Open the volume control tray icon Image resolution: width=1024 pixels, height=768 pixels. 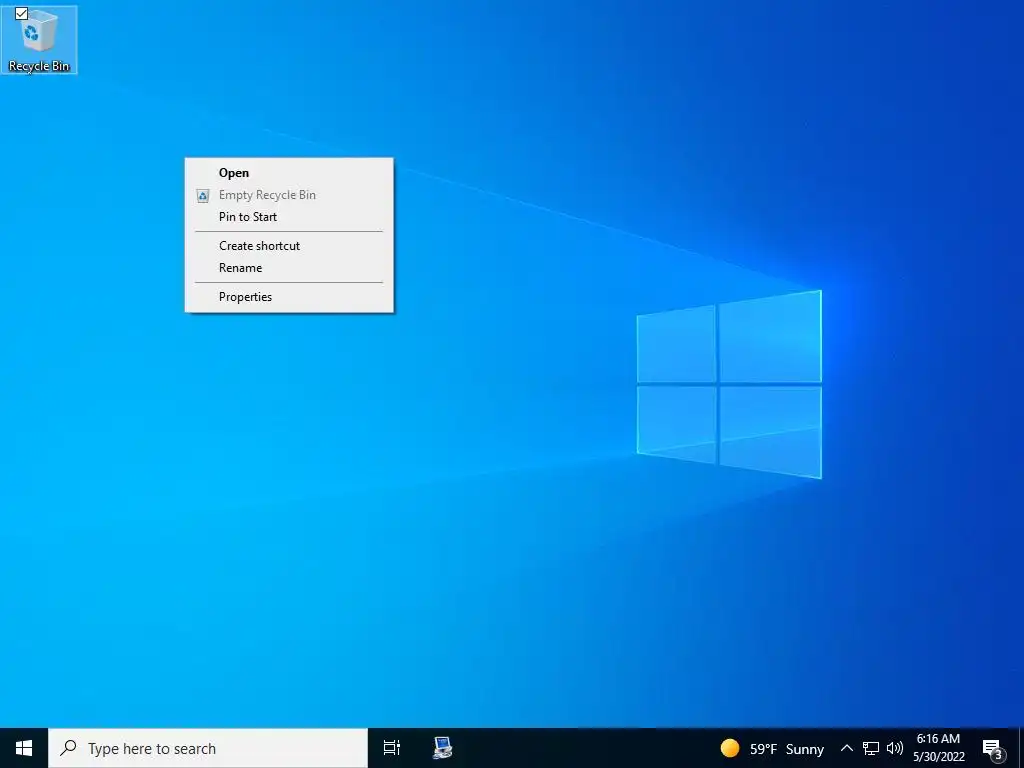(895, 748)
